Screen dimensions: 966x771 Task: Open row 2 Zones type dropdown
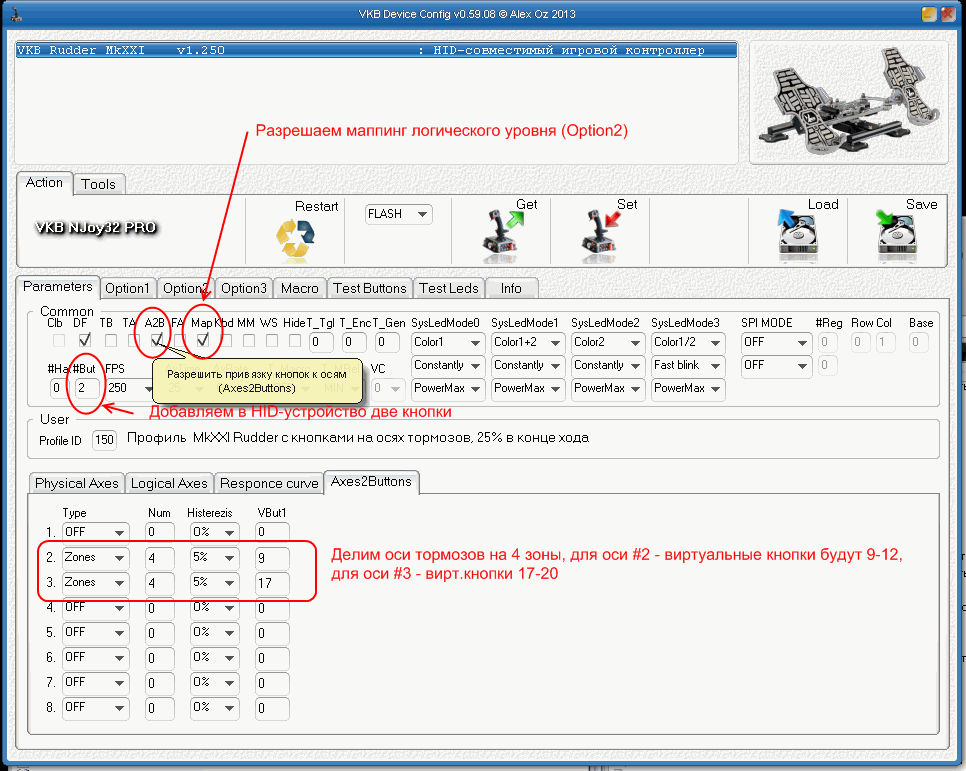tap(95, 558)
